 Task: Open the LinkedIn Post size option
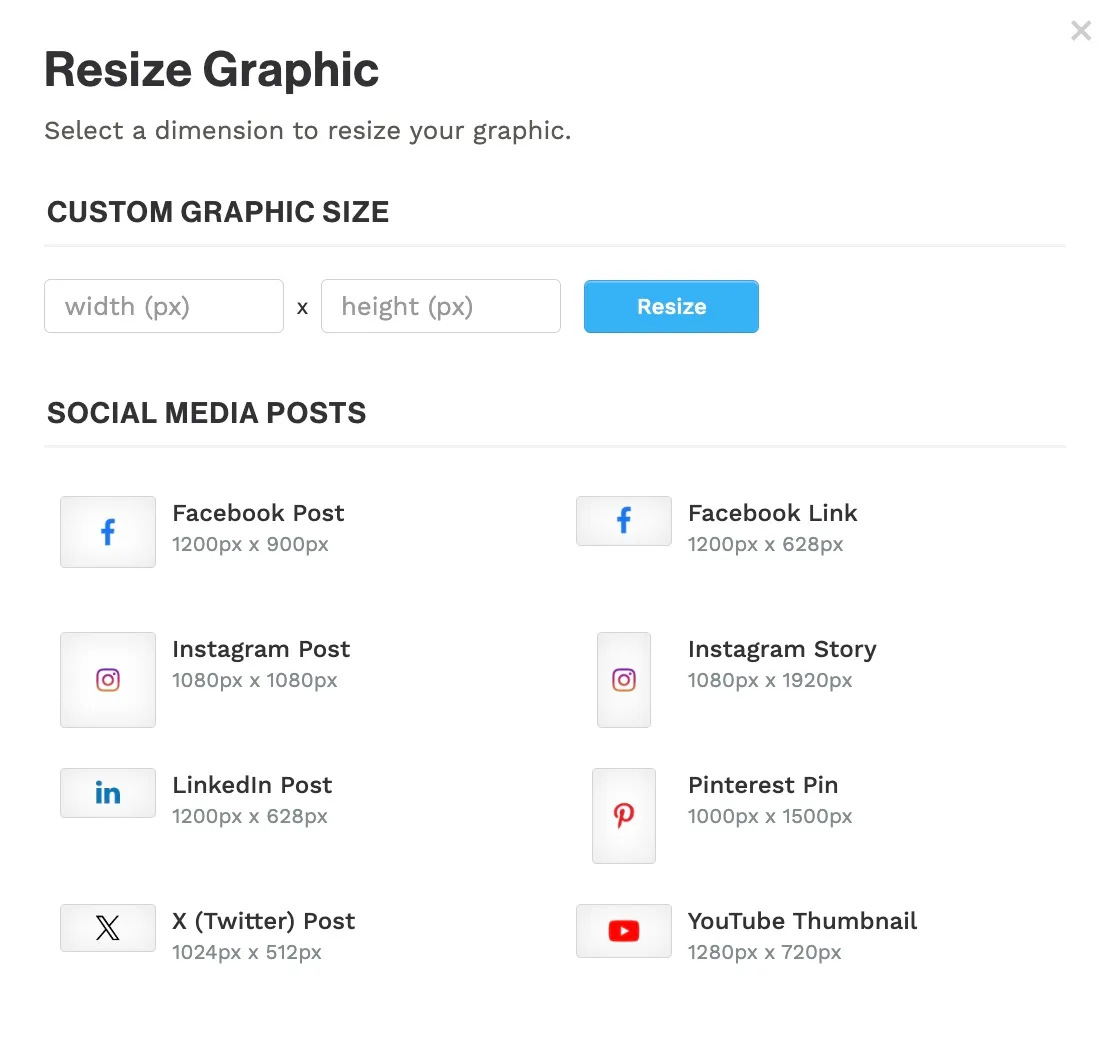(252, 800)
